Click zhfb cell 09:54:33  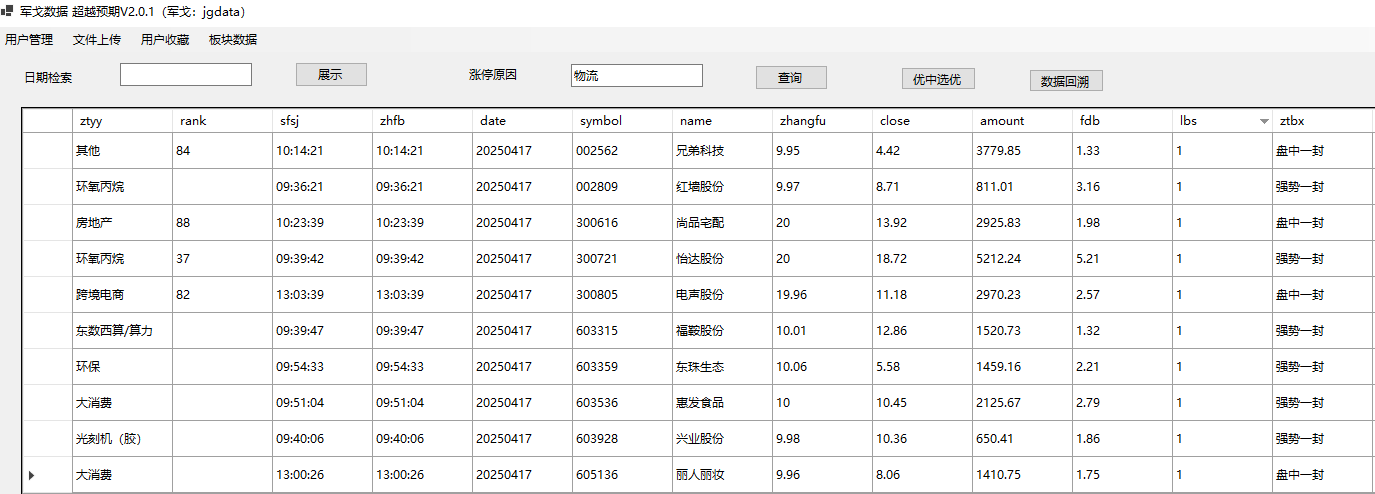point(422,367)
